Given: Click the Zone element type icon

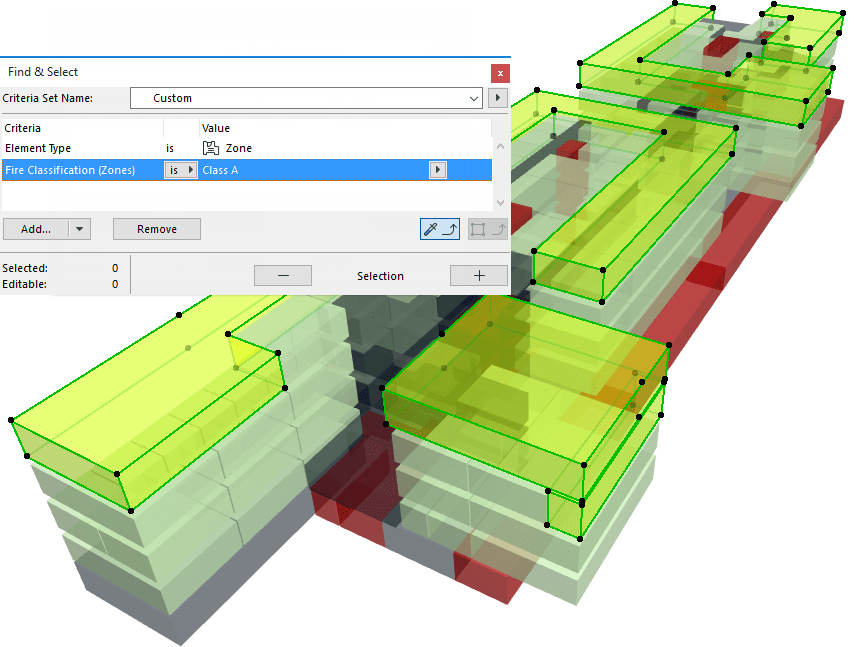Looking at the screenshot, I should coord(212,147).
